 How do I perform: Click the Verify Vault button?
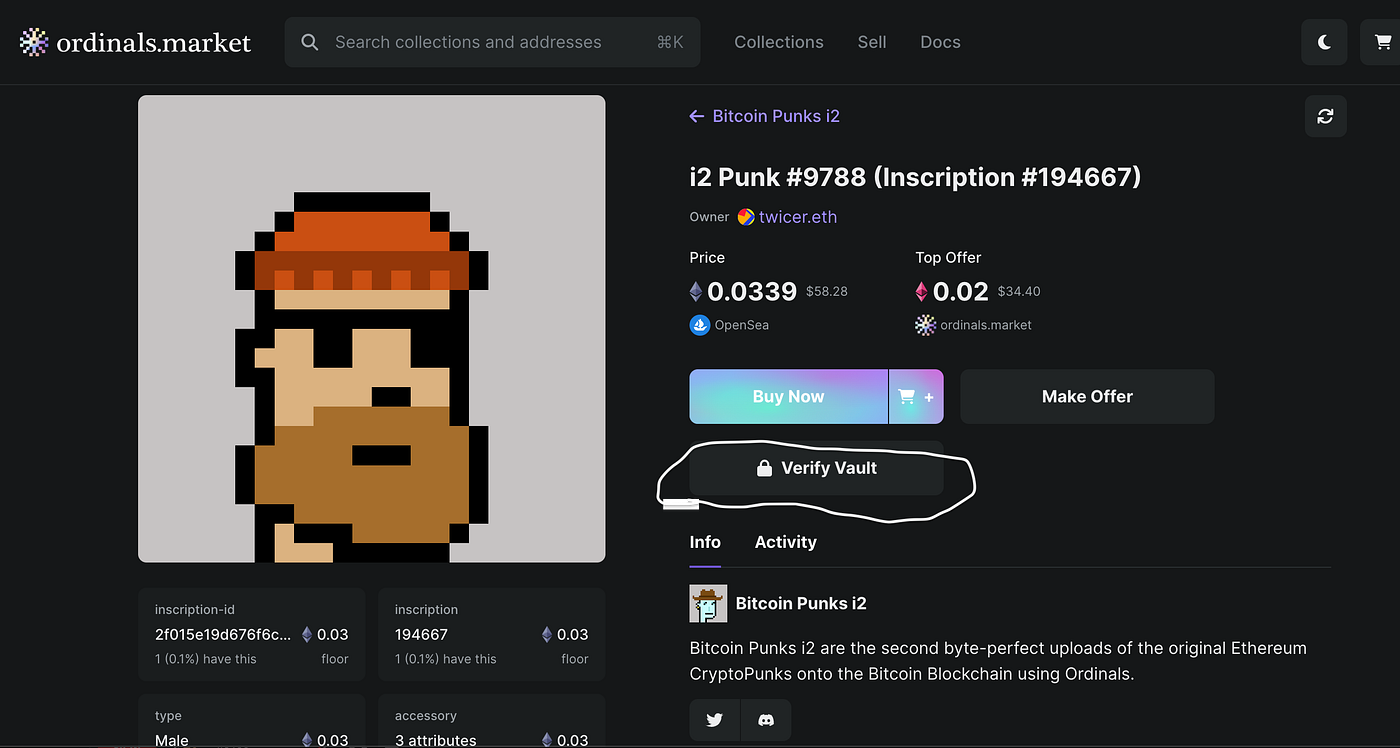point(816,468)
